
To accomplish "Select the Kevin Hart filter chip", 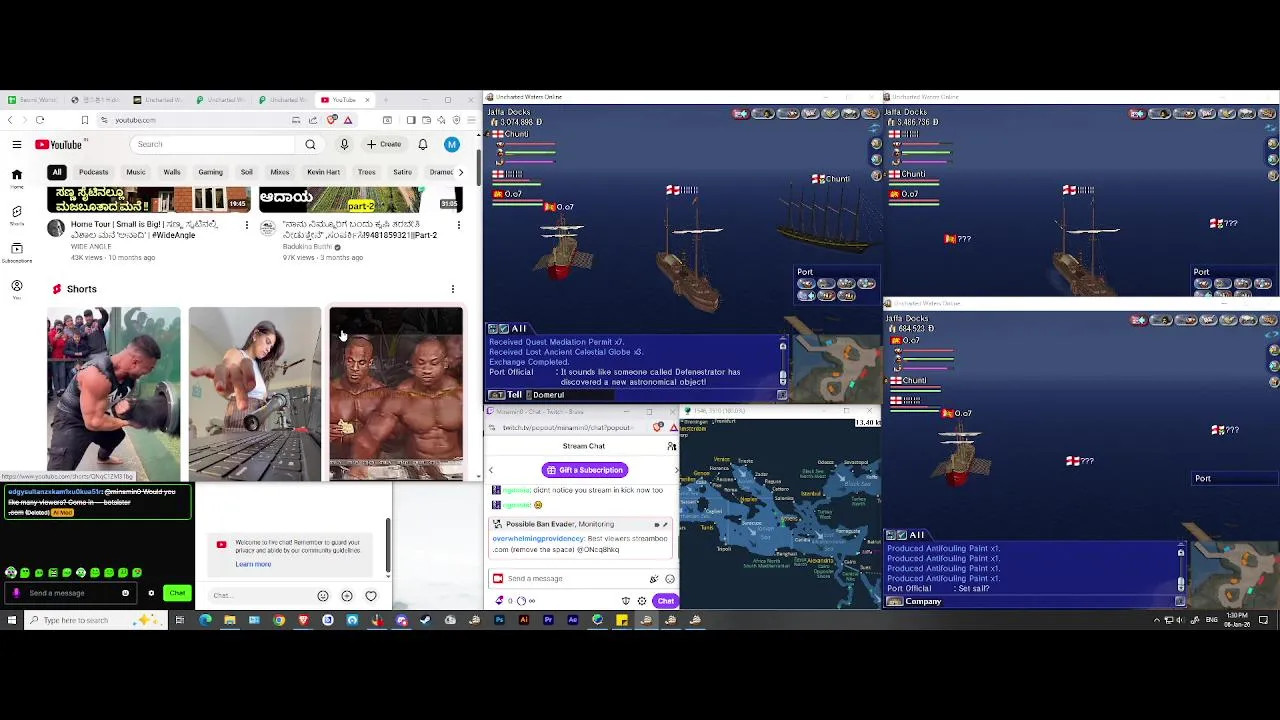I will pyautogui.click(x=323, y=172).
